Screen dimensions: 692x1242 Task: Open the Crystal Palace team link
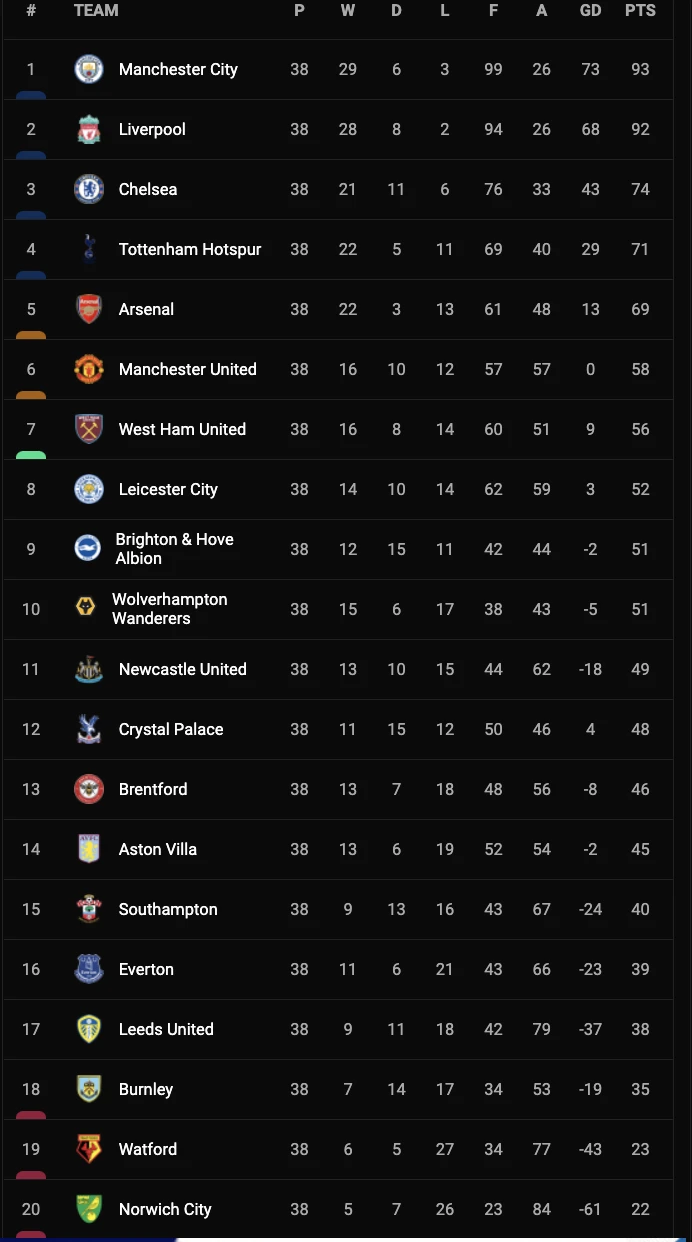[x=170, y=729]
